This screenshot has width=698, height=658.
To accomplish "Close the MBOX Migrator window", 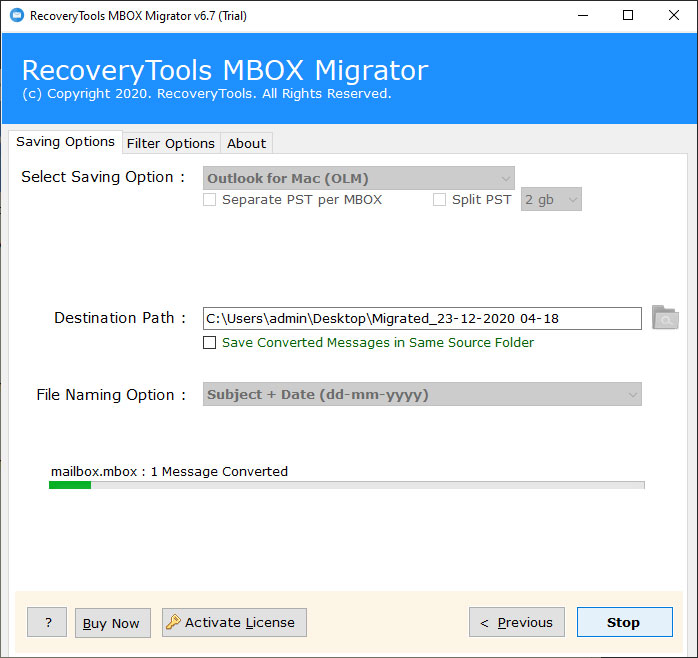I will pos(674,16).
